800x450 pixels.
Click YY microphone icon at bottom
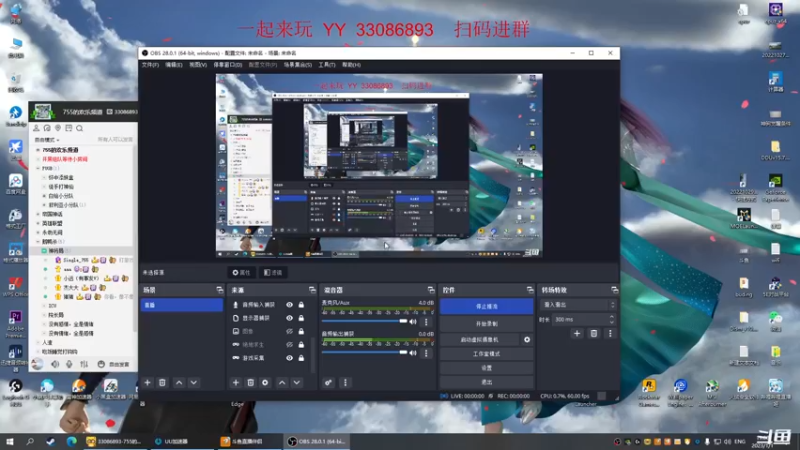pyautogui.click(x=69, y=364)
